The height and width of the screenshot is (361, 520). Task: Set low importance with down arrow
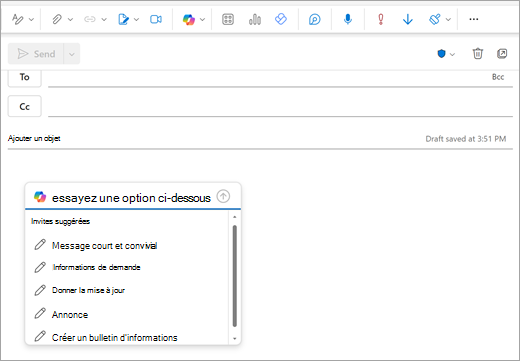[408, 19]
